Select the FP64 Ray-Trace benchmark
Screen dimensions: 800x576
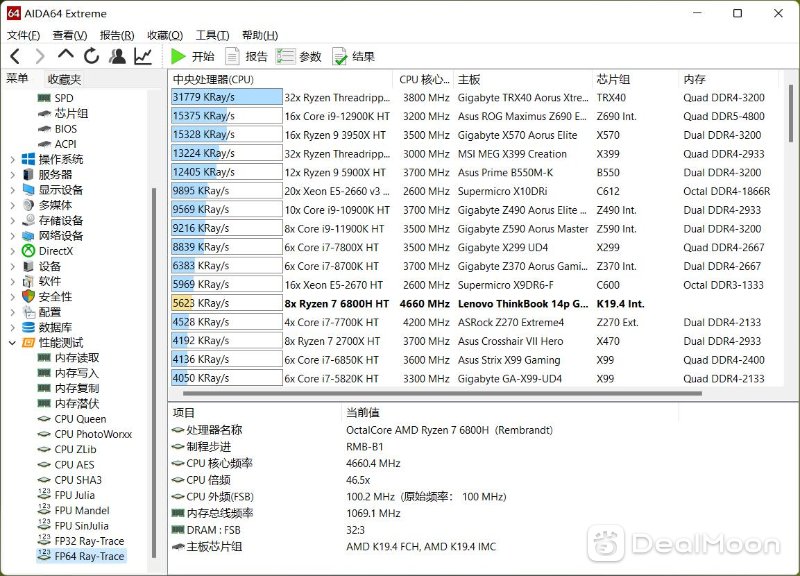89,556
